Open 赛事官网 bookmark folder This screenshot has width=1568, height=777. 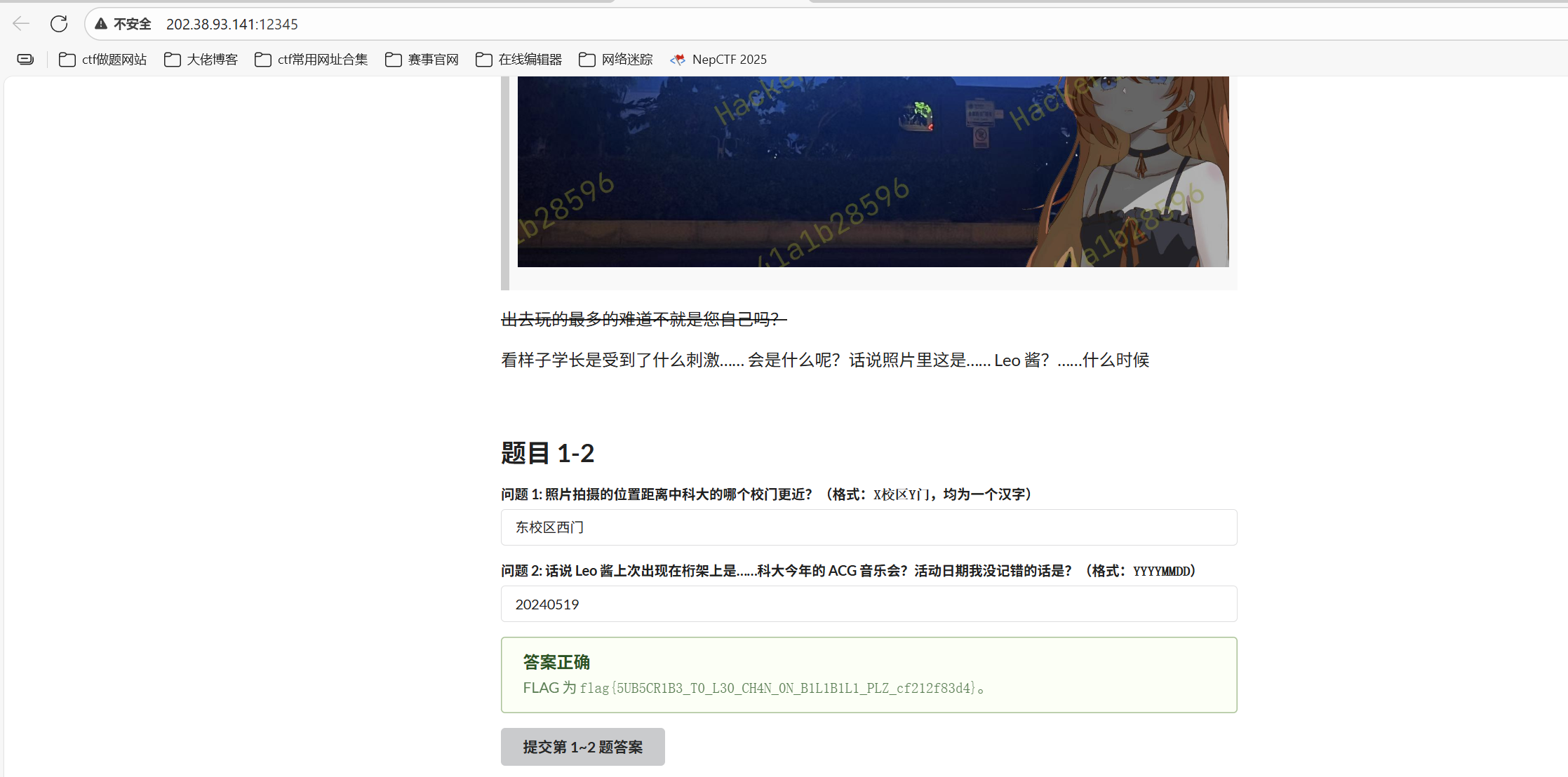click(422, 60)
